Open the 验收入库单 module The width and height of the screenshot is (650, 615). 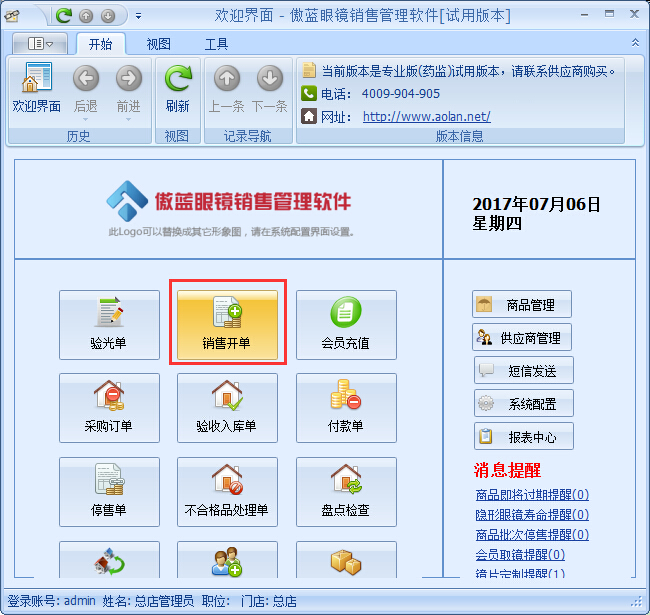pos(227,408)
